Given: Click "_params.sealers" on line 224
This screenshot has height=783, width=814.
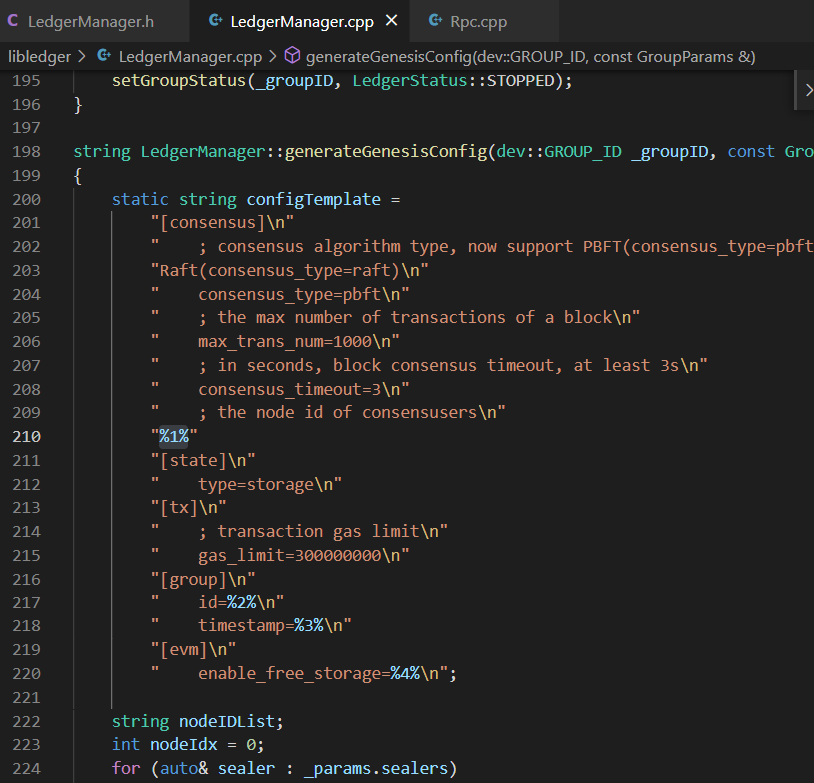Looking at the screenshot, I should click(376, 768).
